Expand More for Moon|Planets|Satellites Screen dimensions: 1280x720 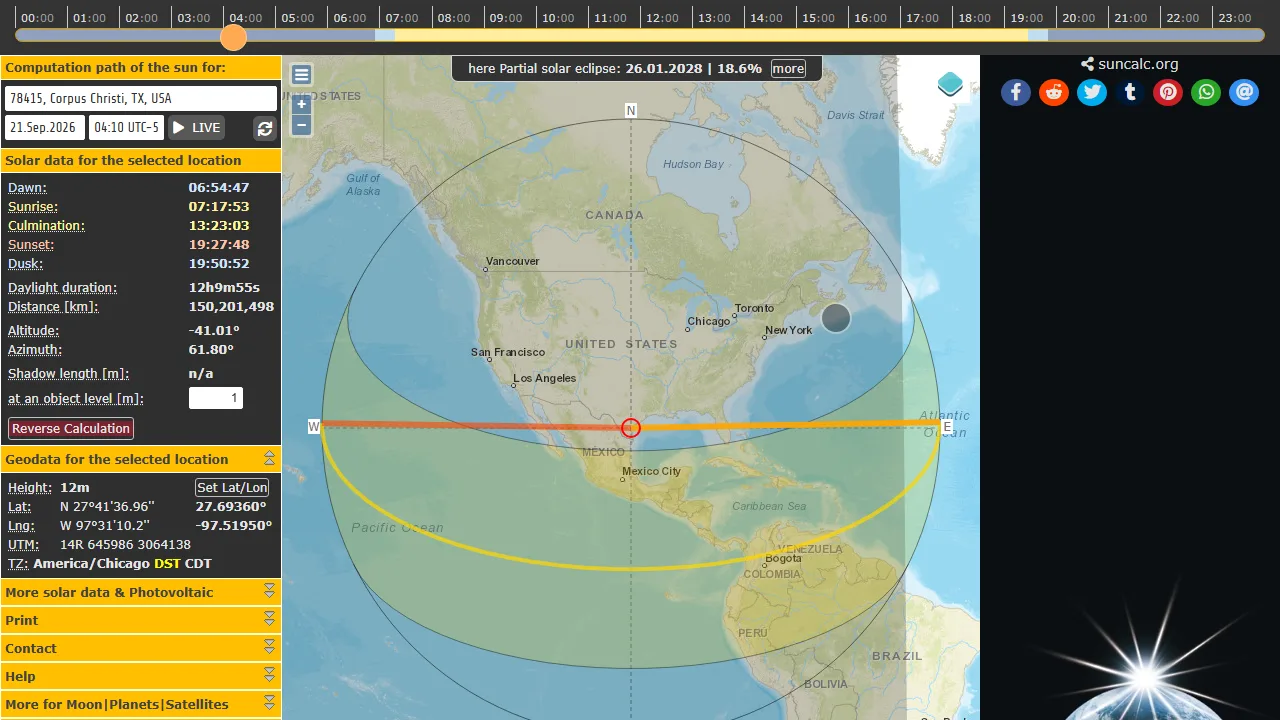click(269, 703)
